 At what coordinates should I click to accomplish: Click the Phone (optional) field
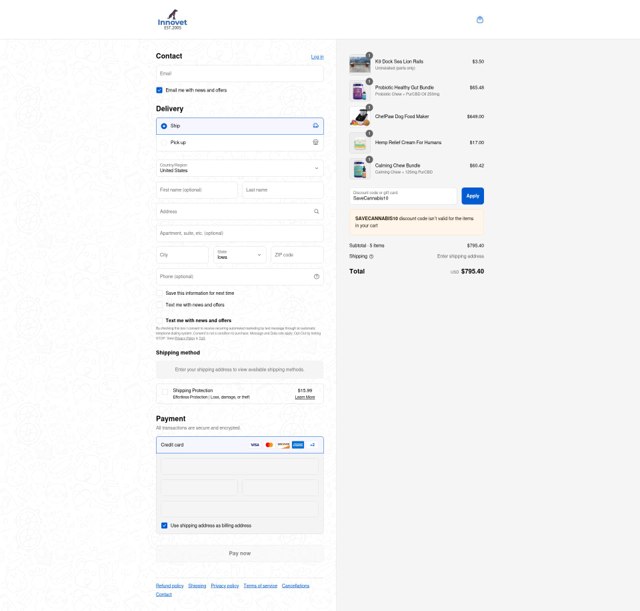point(240,276)
